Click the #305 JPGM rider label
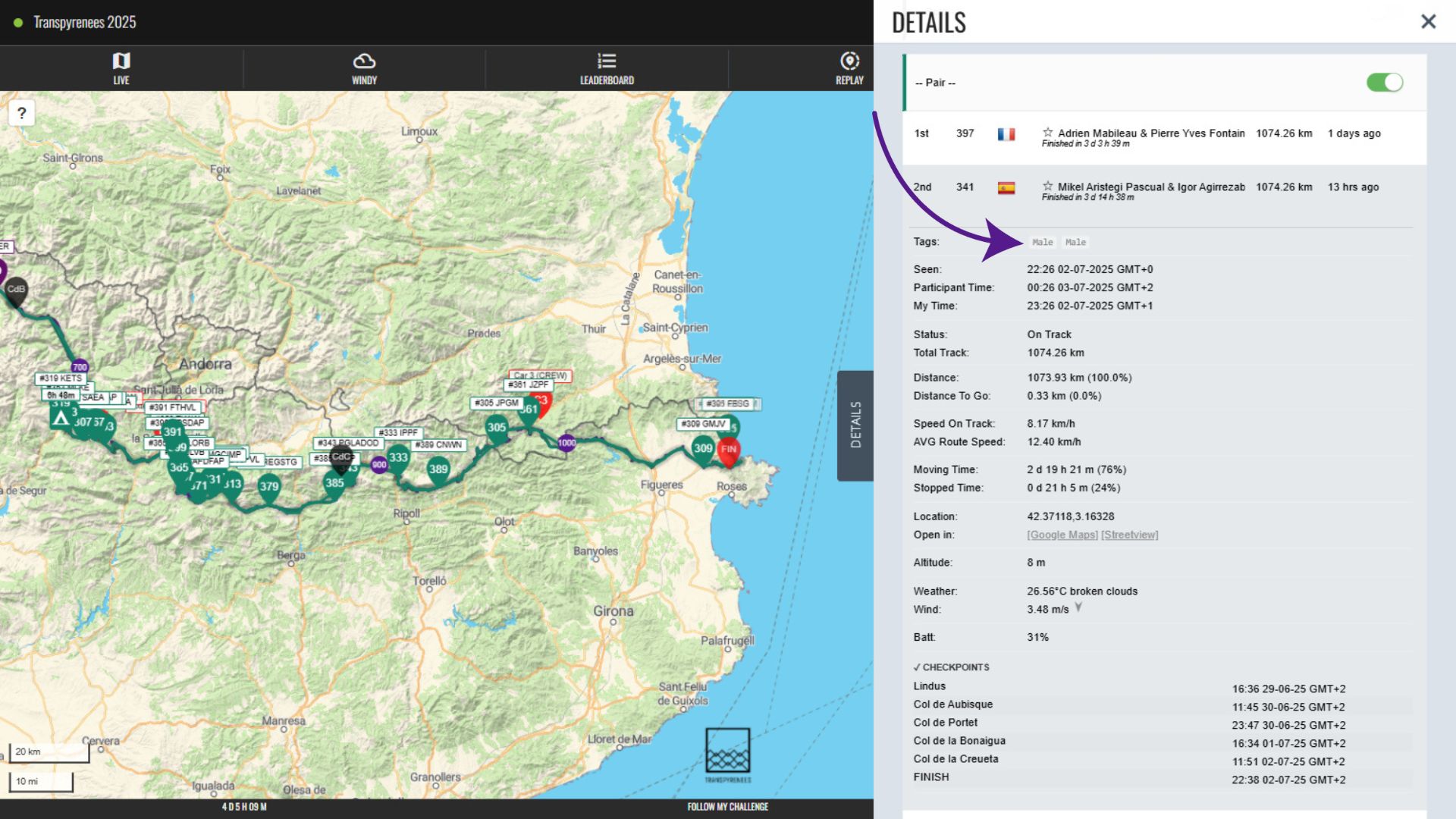Viewport: 1456px width, 819px height. point(497,403)
